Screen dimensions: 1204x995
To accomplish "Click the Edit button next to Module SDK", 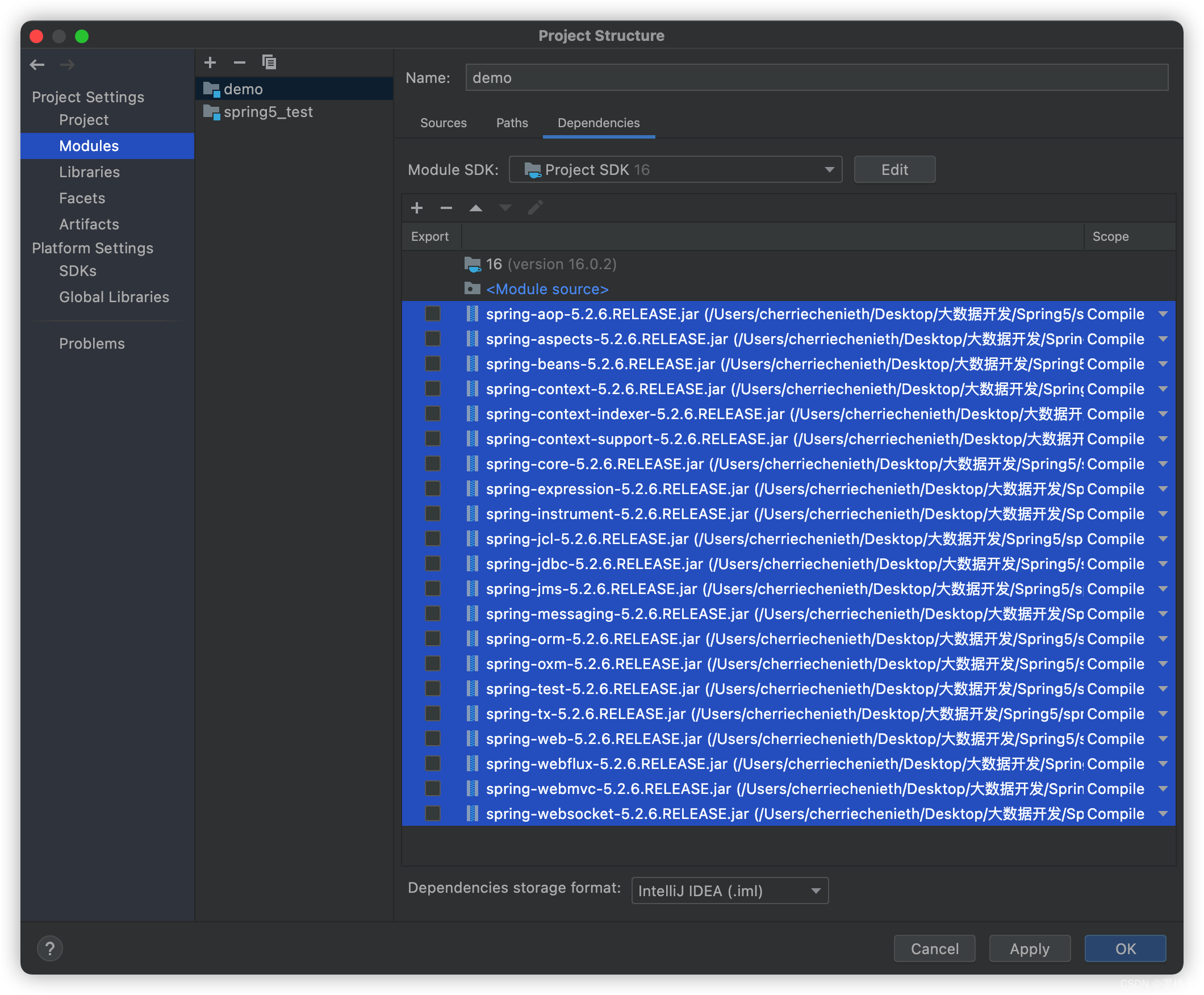I will pyautogui.click(x=894, y=170).
